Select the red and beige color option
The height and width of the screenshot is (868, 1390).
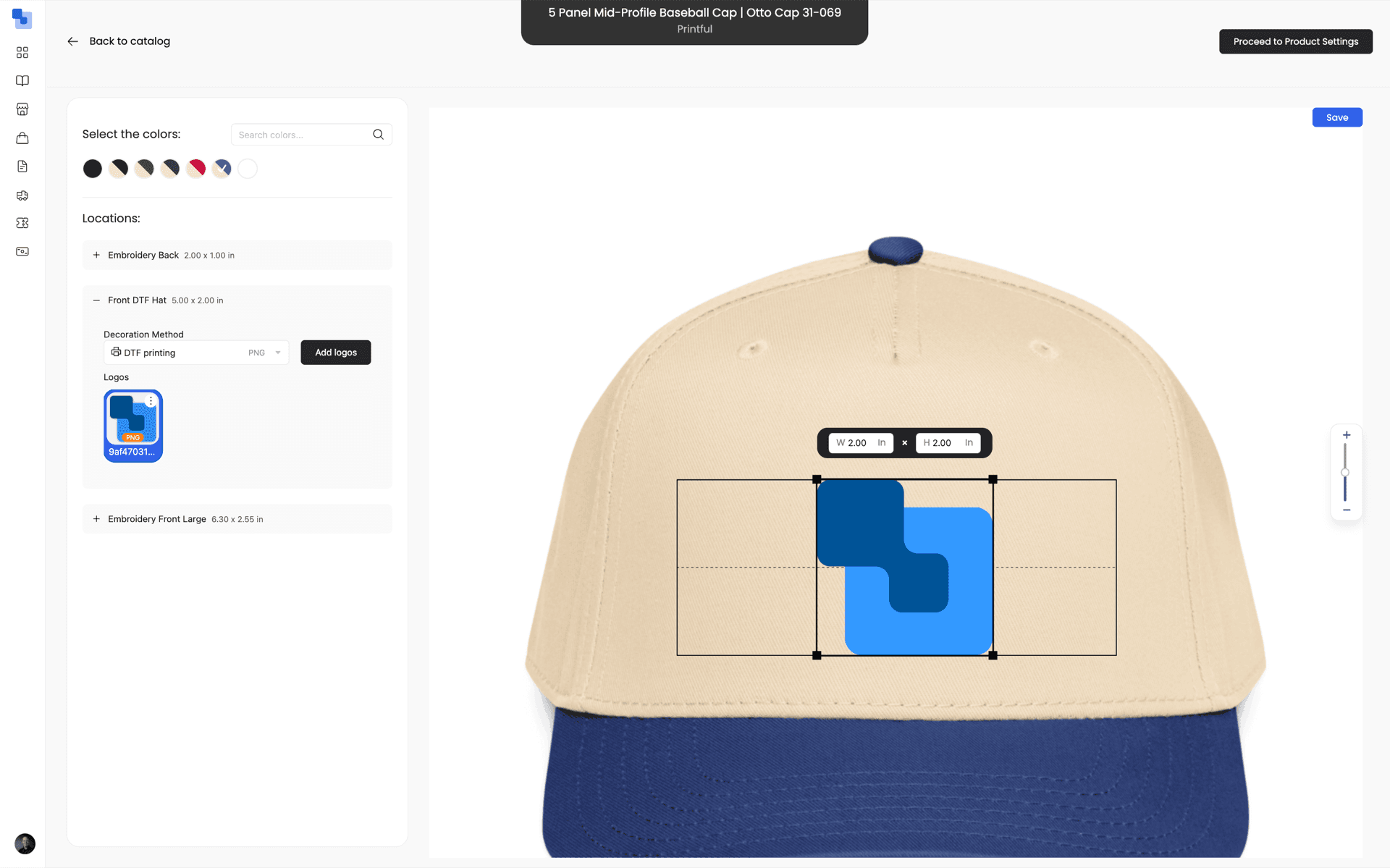click(x=196, y=168)
